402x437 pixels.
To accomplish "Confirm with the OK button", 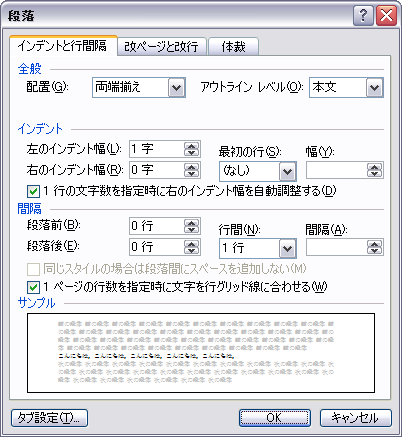I will click(x=275, y=418).
